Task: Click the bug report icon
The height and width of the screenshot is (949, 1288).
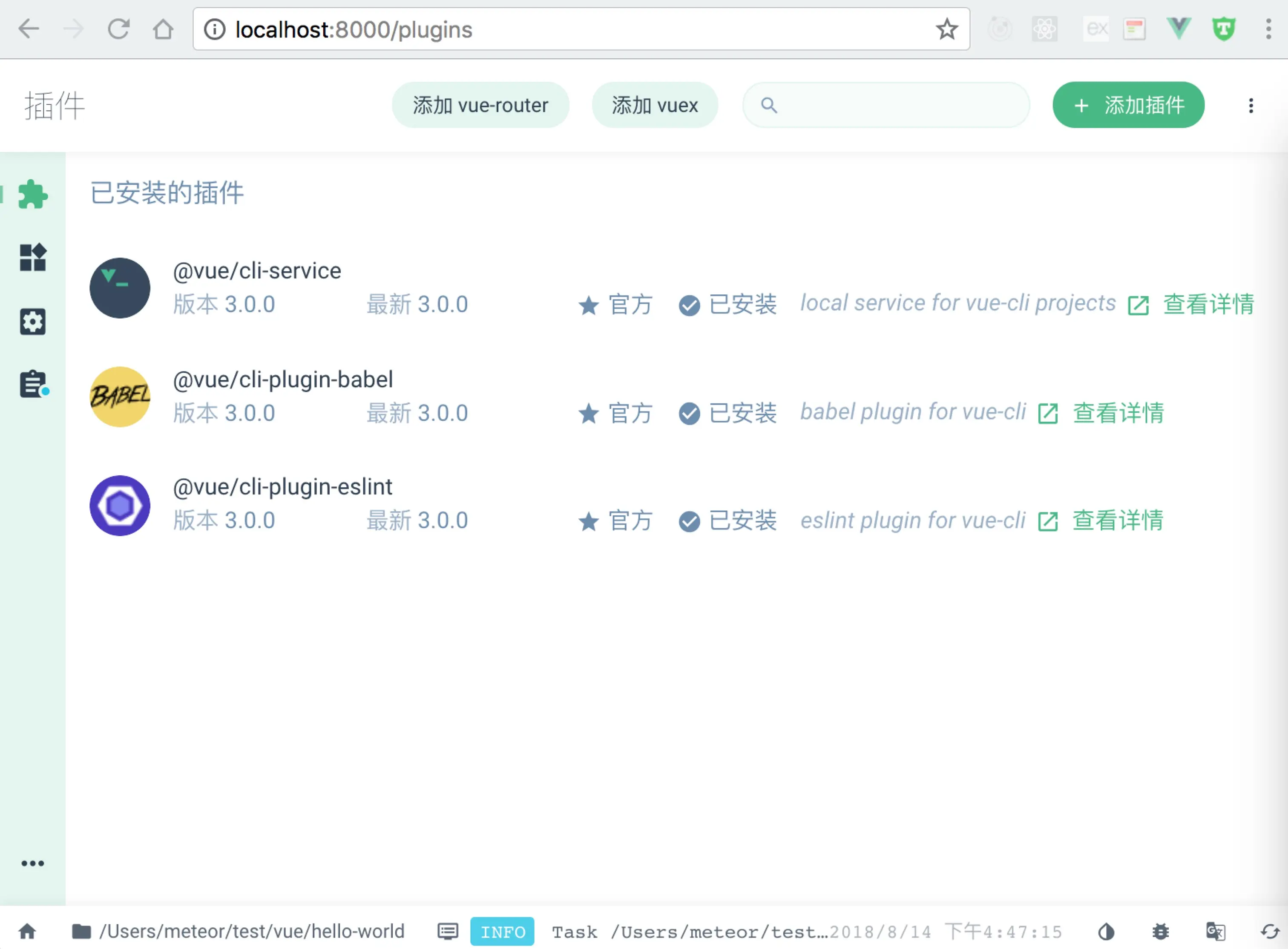Action: tap(1161, 931)
